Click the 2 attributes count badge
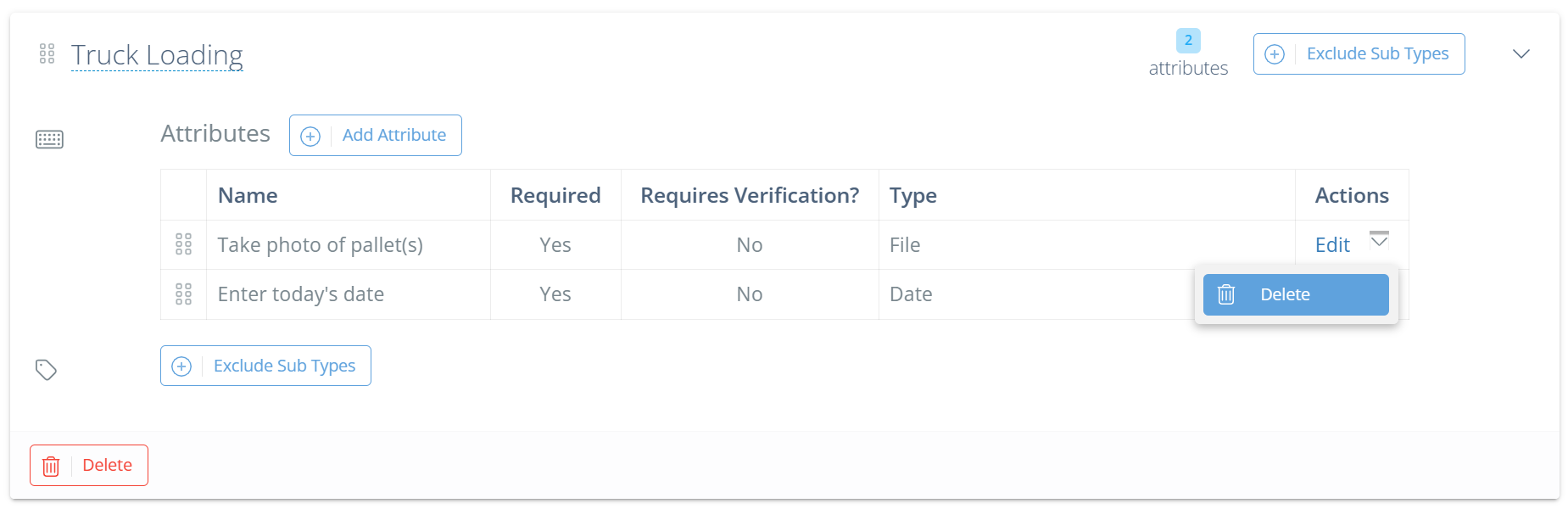1568x509 pixels. [1188, 41]
